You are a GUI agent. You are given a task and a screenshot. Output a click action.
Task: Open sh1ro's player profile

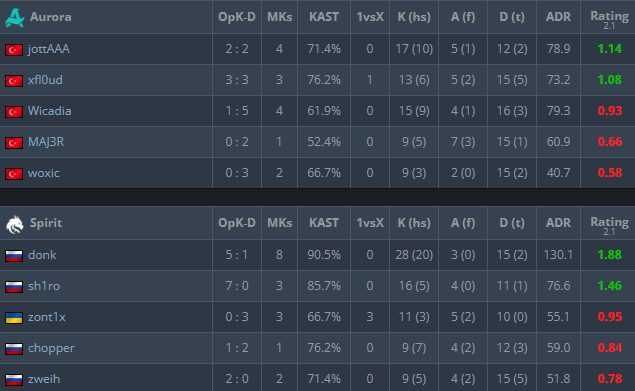[44, 286]
